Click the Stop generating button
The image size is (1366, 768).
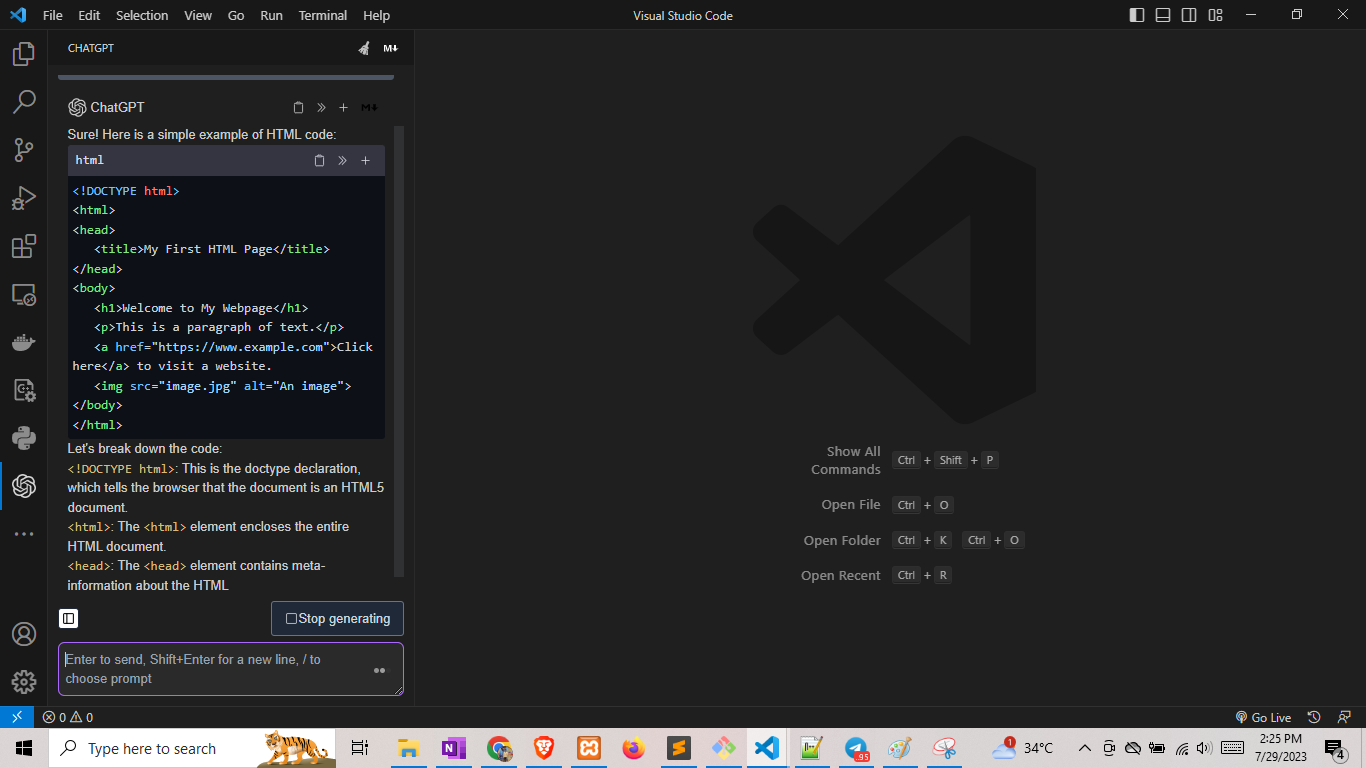pos(337,619)
